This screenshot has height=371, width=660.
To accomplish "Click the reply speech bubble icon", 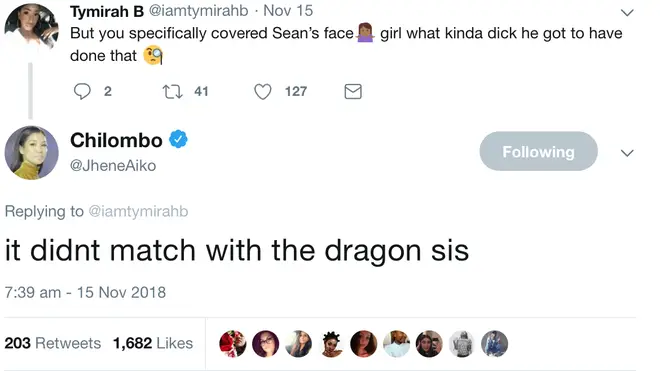I will pyautogui.click(x=82, y=91).
